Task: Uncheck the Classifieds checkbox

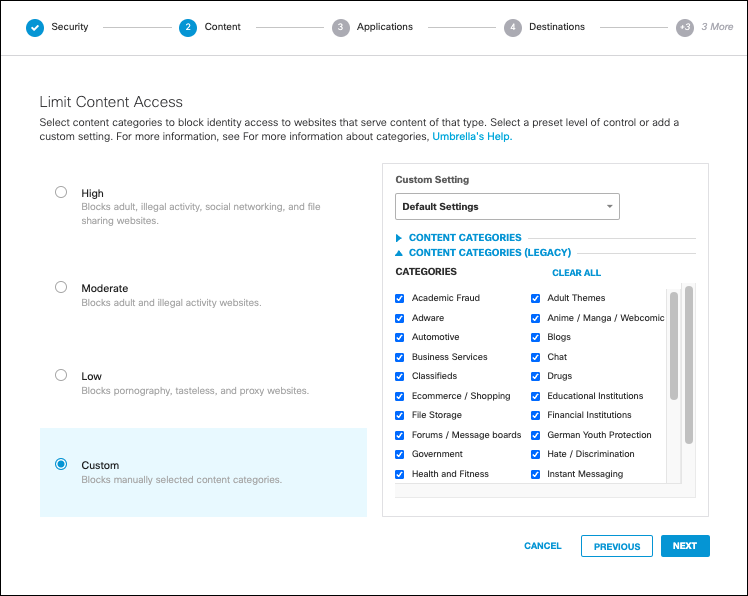Action: 400,376
